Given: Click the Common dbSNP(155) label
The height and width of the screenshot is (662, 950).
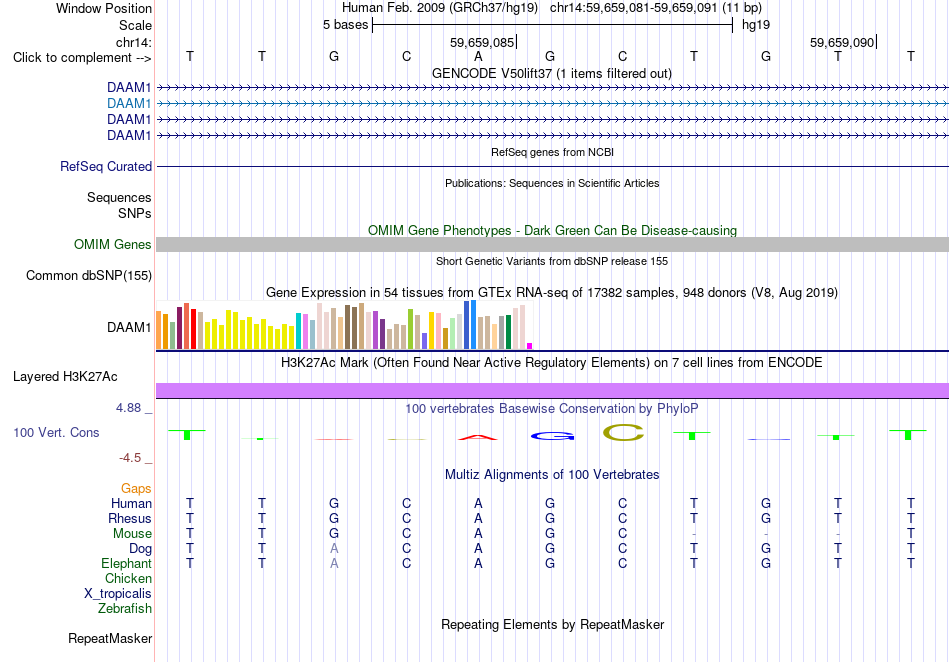Looking at the screenshot, I should point(88,276).
